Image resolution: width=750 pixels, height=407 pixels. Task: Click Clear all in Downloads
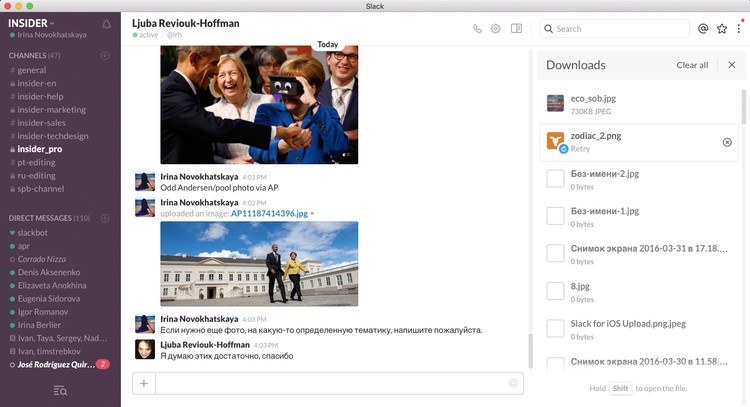click(692, 65)
